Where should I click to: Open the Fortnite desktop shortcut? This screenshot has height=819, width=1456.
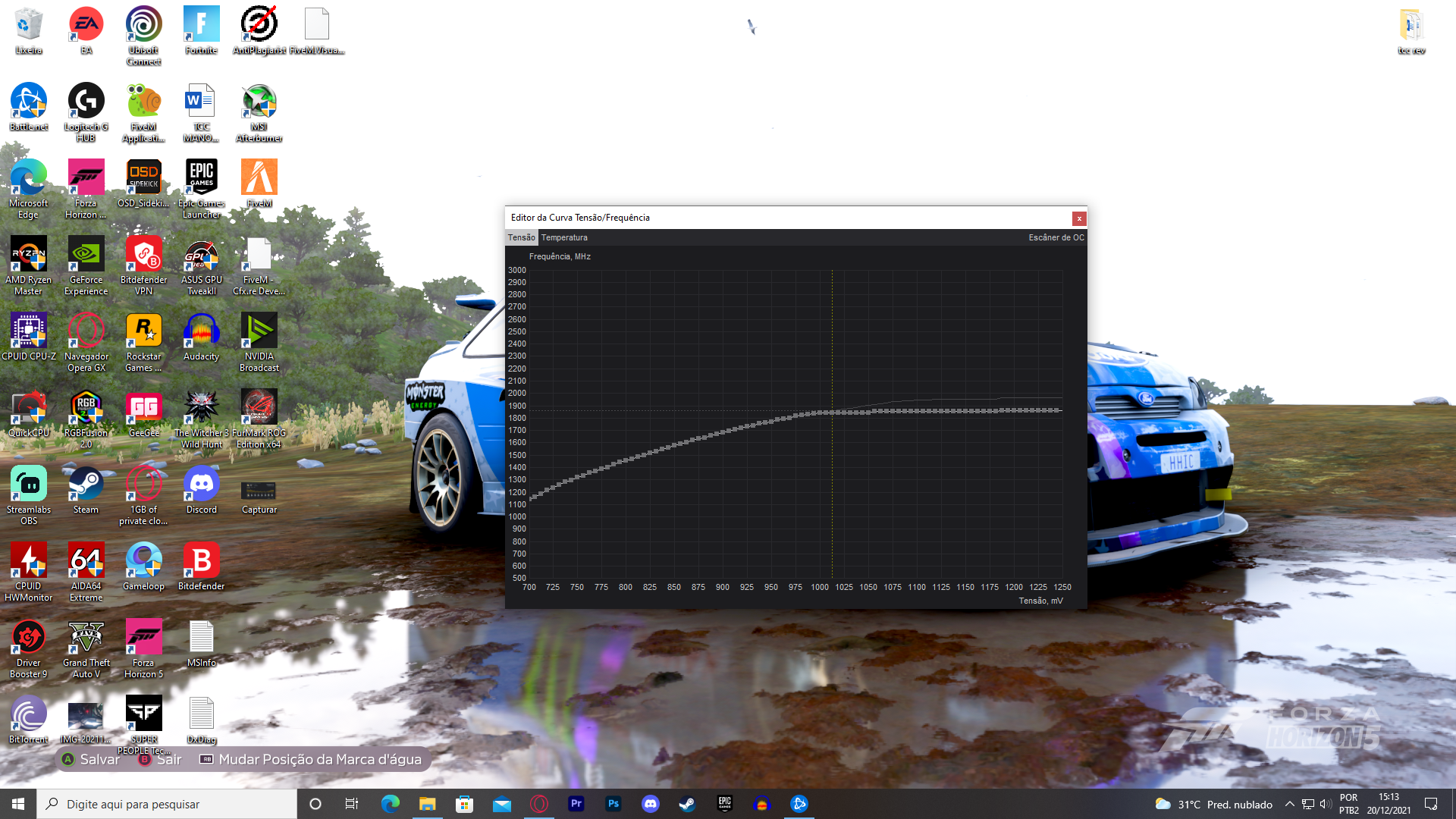202,32
